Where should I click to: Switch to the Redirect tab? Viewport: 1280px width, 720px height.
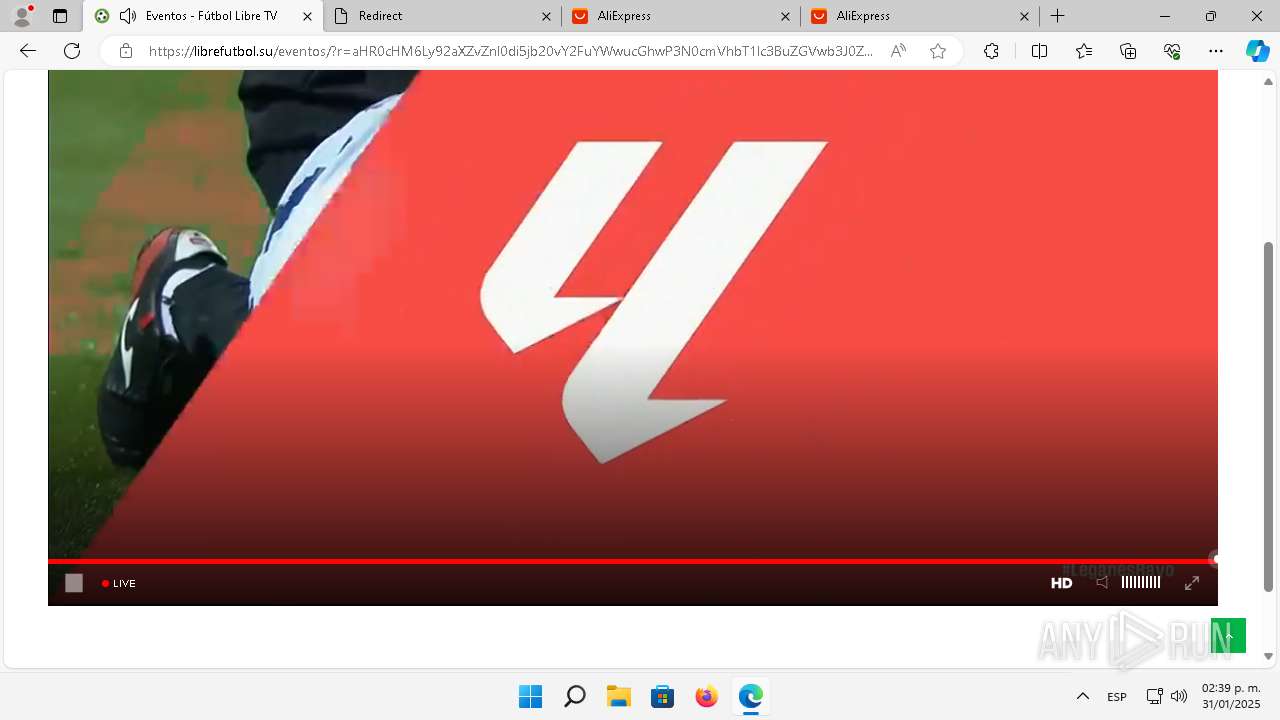pos(443,16)
